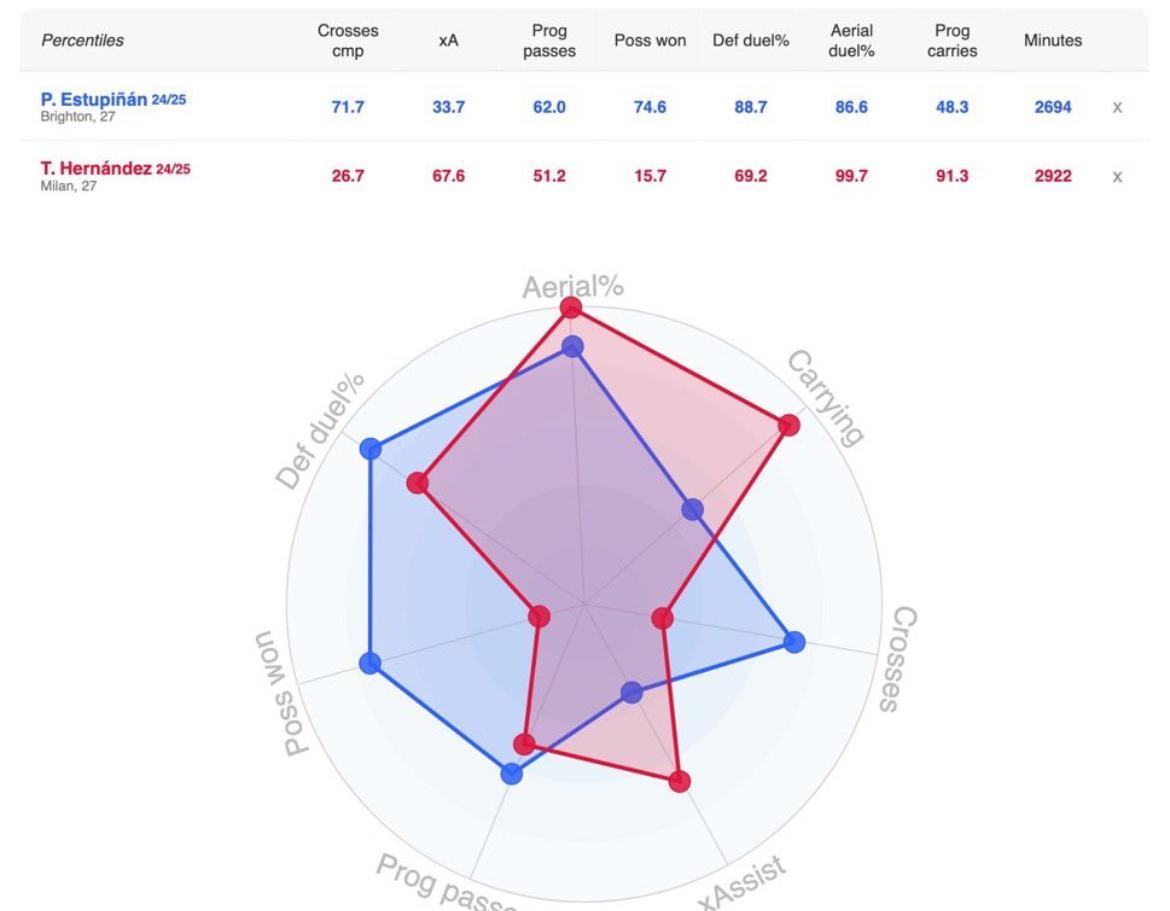This screenshot has height=911, width=1170.
Task: Remove P. Estupiñán row with x button
Action: (1117, 107)
